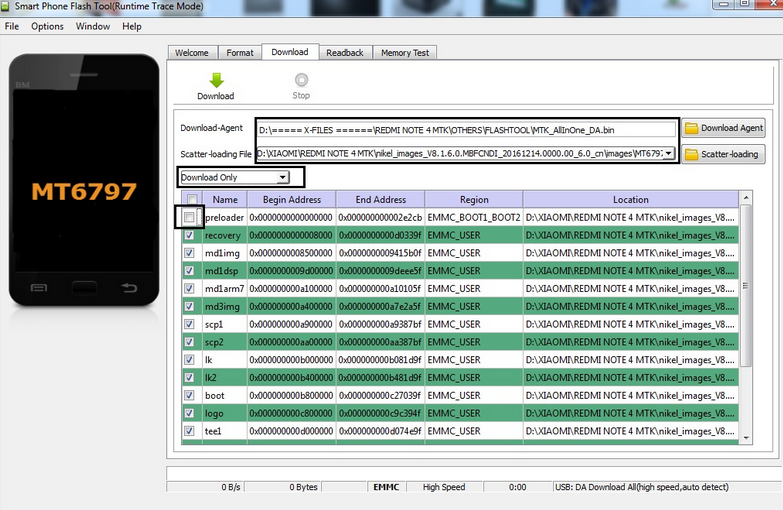
Task: Expand the Scatter-loading File path dropdown
Action: point(668,153)
